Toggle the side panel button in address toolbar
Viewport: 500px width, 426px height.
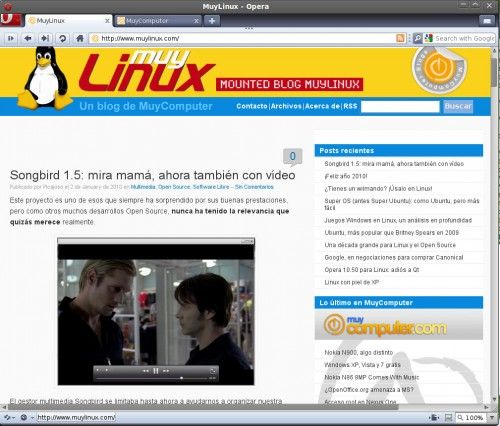click(x=11, y=38)
